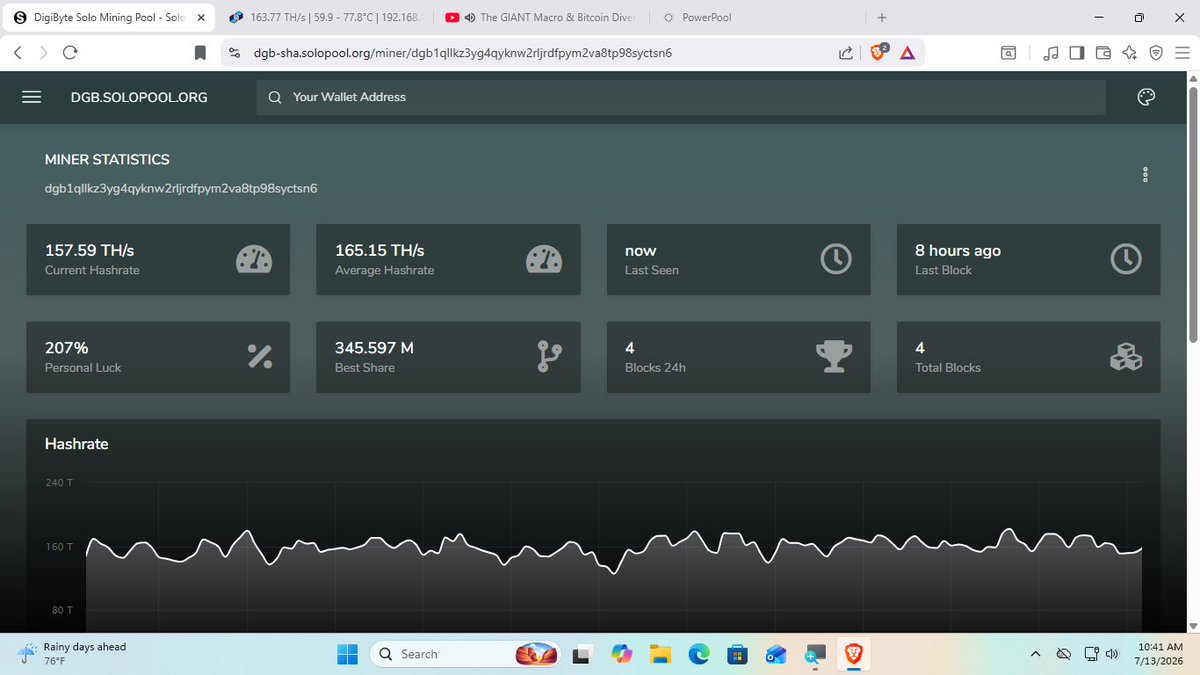Click the MINER STATISTICS heading
1200x675 pixels.
107,159
